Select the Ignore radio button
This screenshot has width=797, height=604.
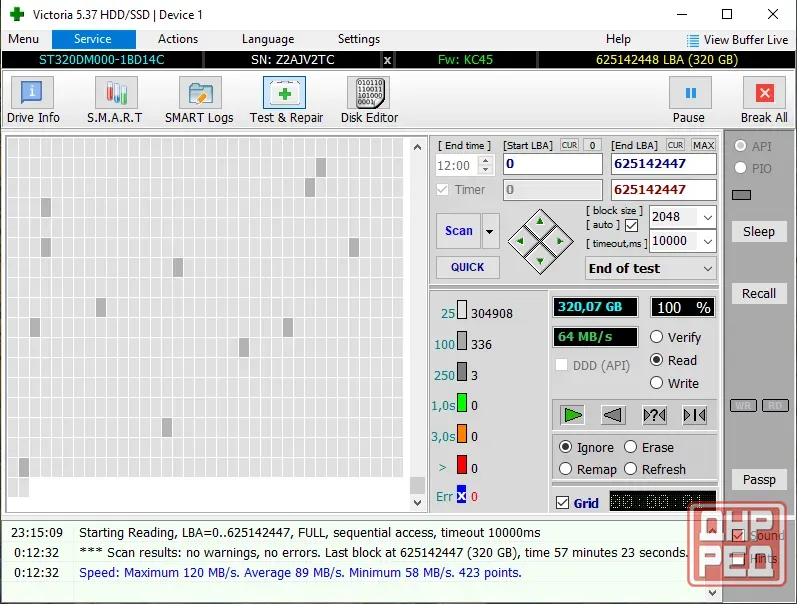565,447
